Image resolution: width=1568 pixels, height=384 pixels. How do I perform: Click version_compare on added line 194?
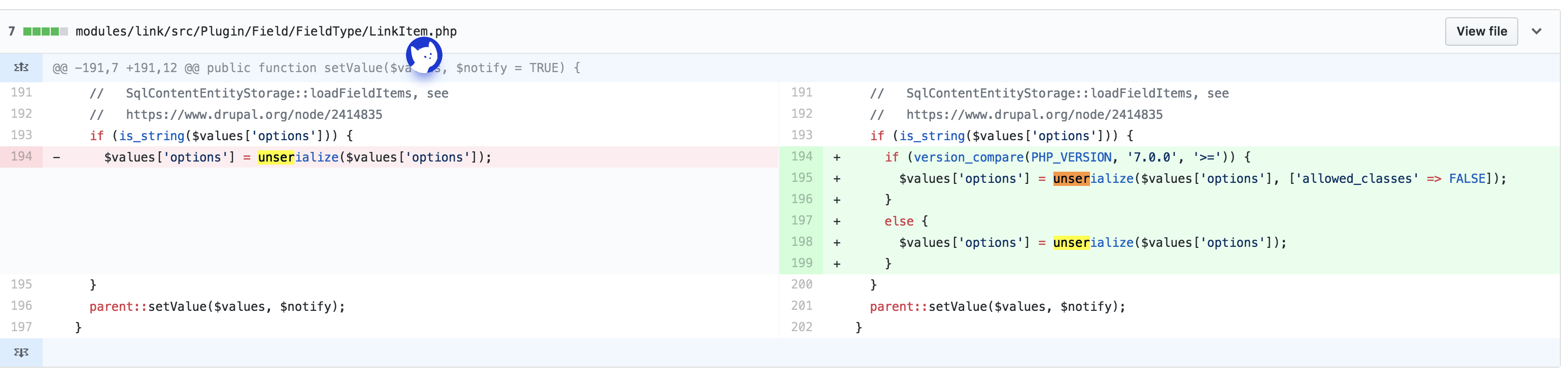[968, 157]
